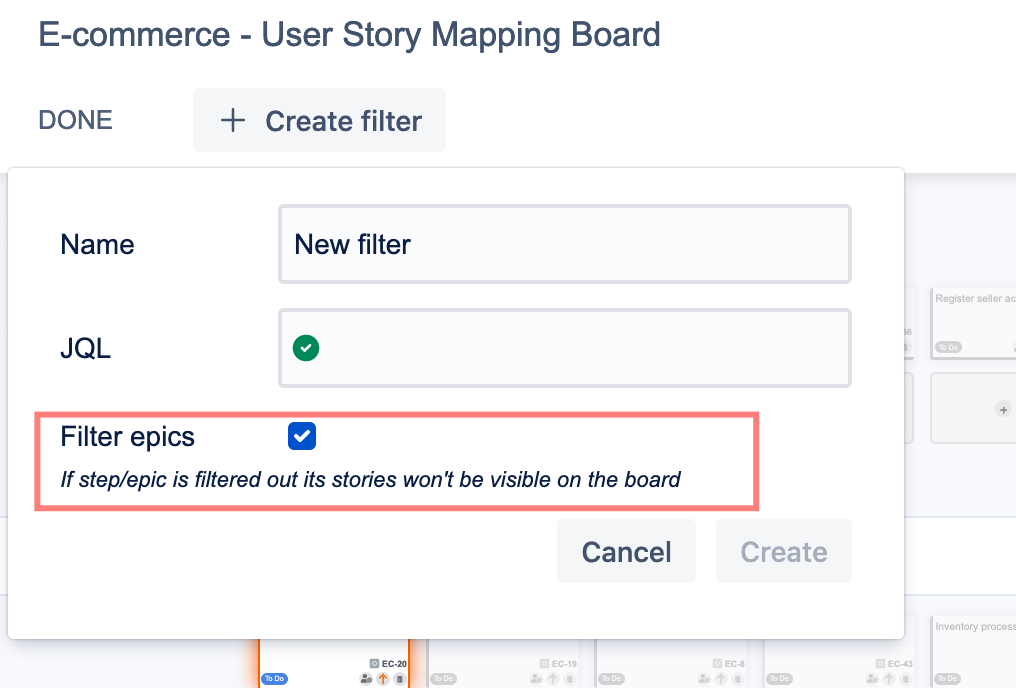This screenshot has width=1016, height=688.
Task: Click the green JQL validation checkmark icon
Action: coord(306,348)
